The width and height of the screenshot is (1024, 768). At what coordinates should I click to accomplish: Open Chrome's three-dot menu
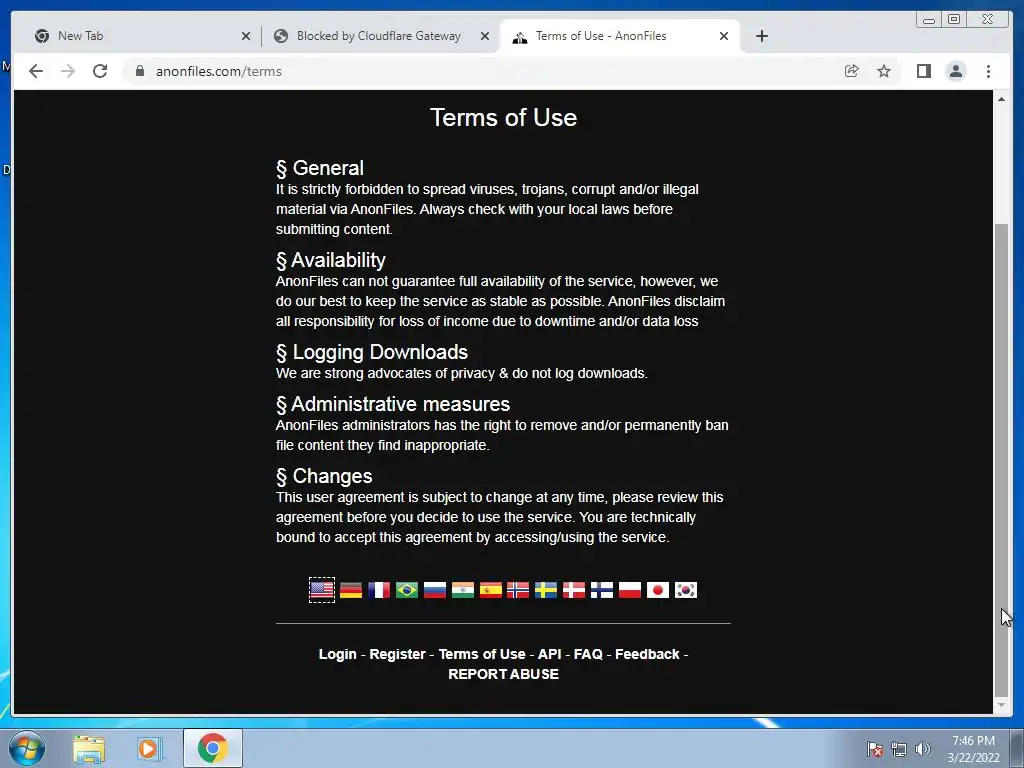coord(988,71)
